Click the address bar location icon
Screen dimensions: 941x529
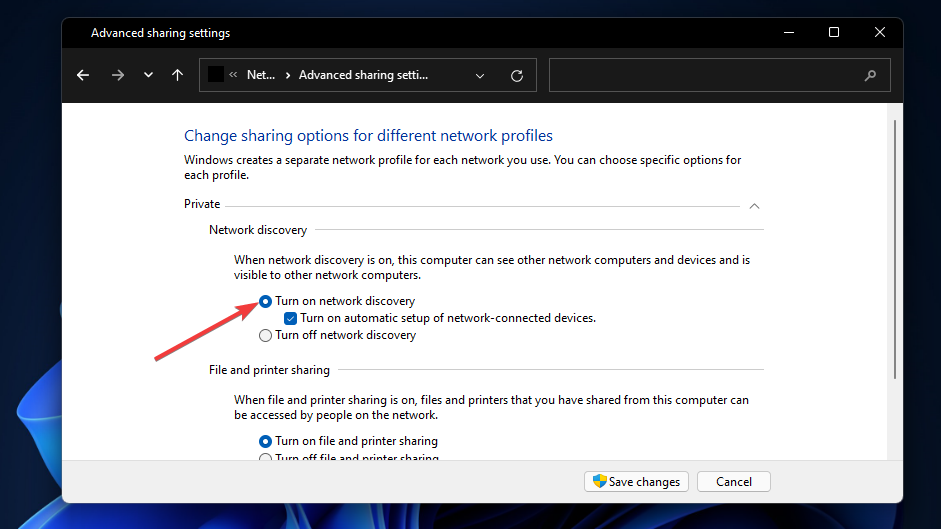tap(215, 75)
